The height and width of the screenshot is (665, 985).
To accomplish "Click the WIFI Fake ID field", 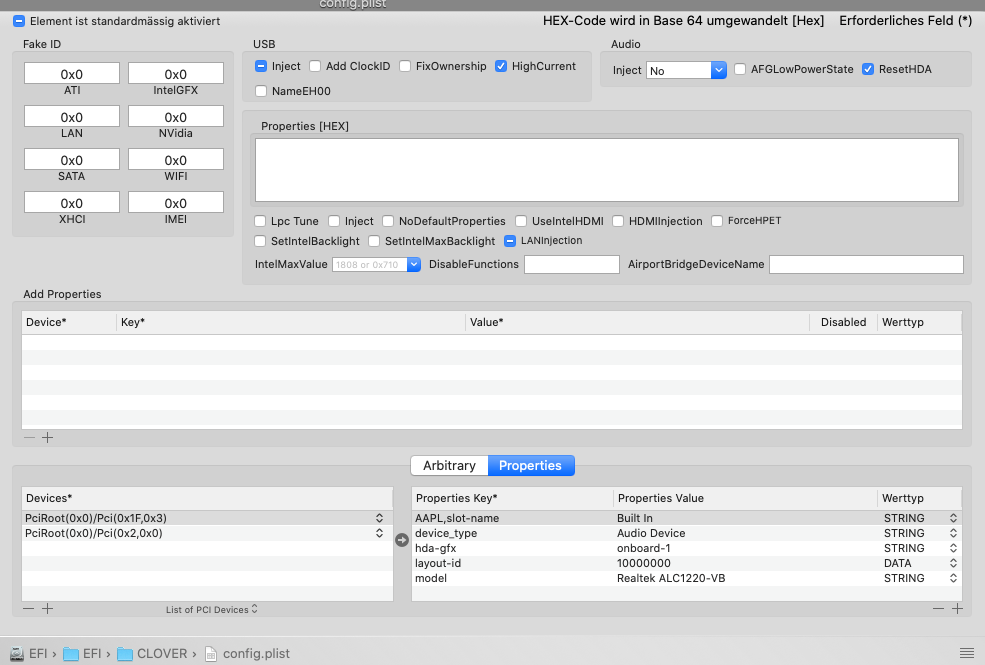I will point(176,159).
